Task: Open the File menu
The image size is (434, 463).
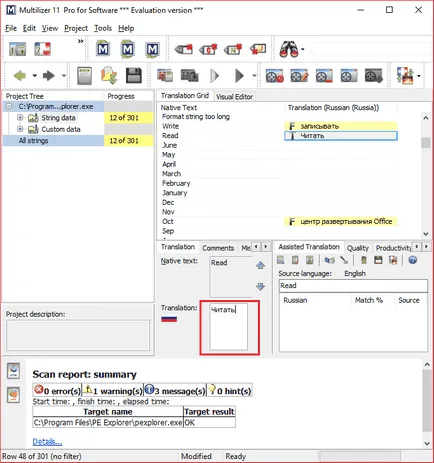Action: [x=11, y=28]
